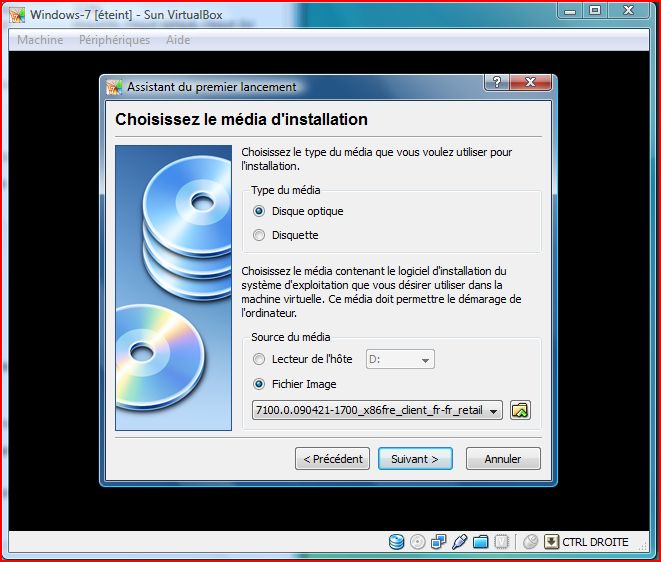Click the Annuler button
Viewport: 661px width, 562px height.
tap(503, 459)
